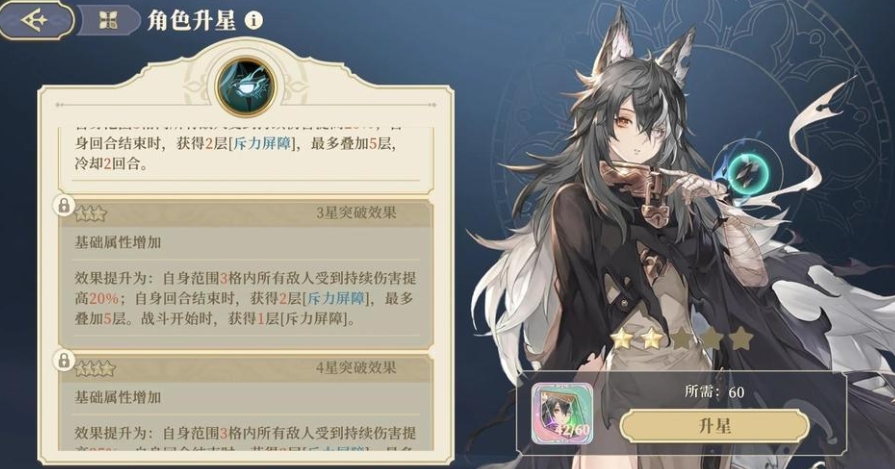Select the second gold star rating
The image size is (895, 469).
click(x=651, y=339)
